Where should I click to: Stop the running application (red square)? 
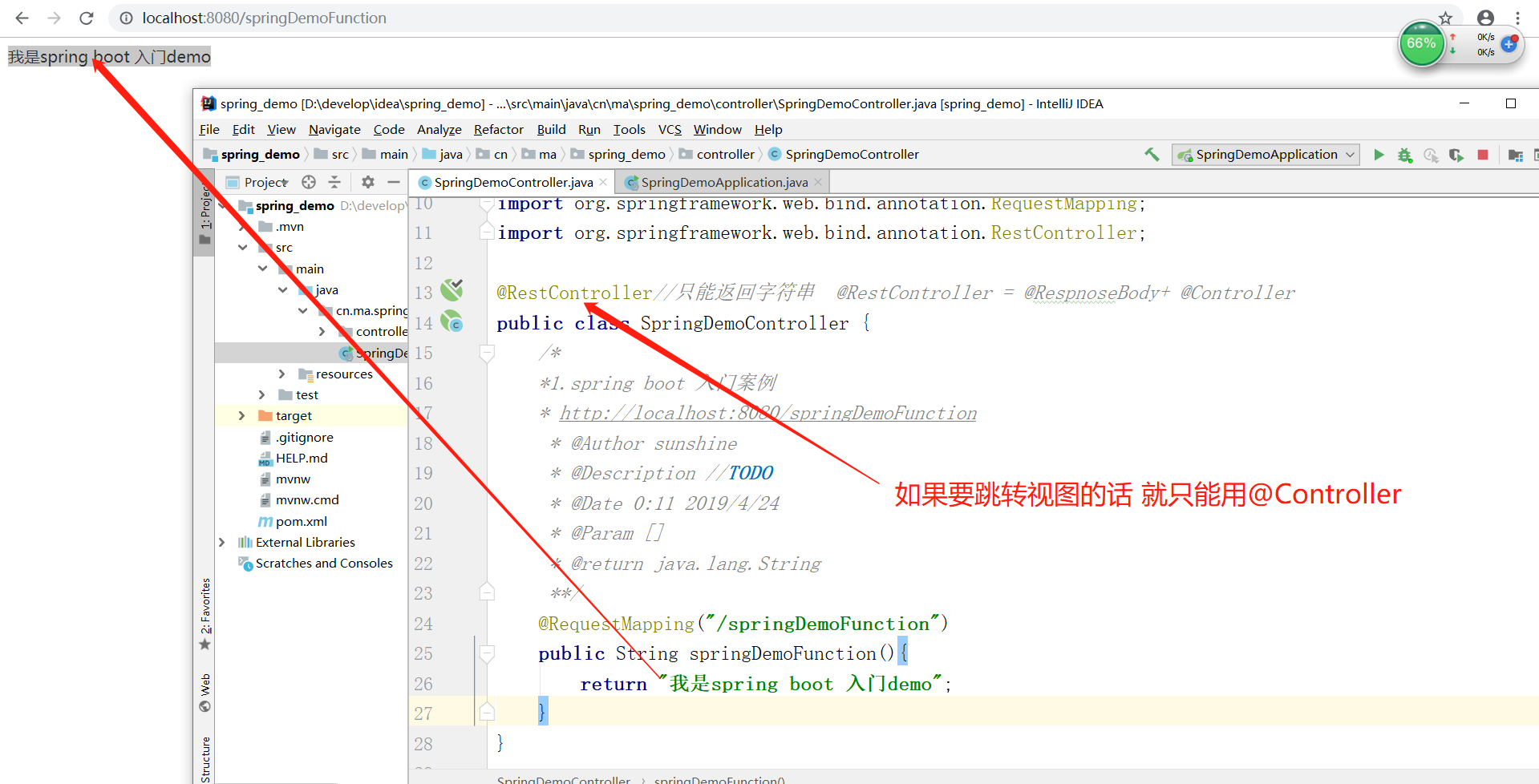click(1483, 155)
